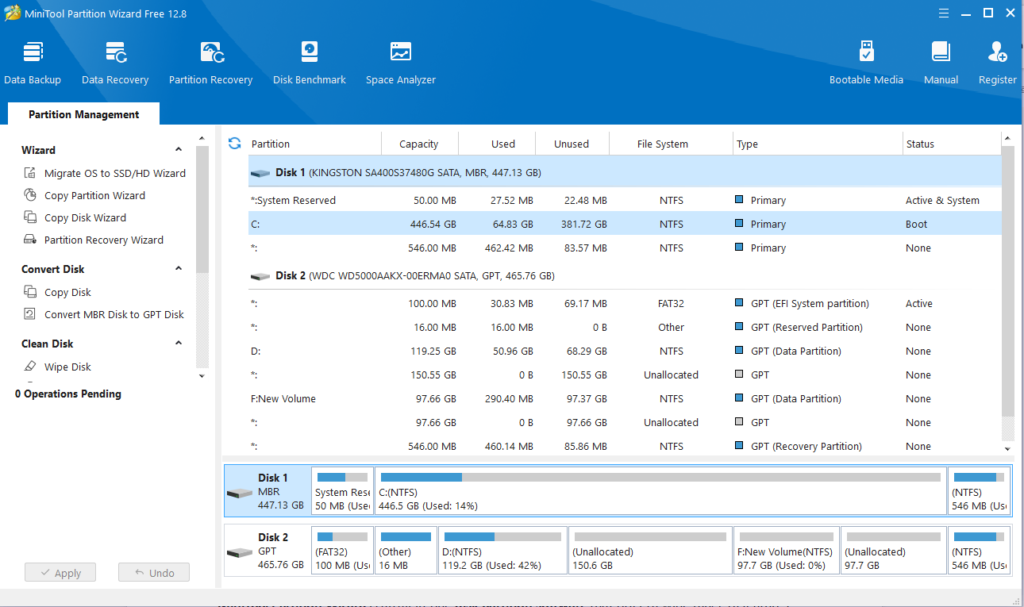Viewport: 1024px width, 607px height.
Task: Select the 150.6 GB Unallocated block in map
Action: [x=650, y=550]
